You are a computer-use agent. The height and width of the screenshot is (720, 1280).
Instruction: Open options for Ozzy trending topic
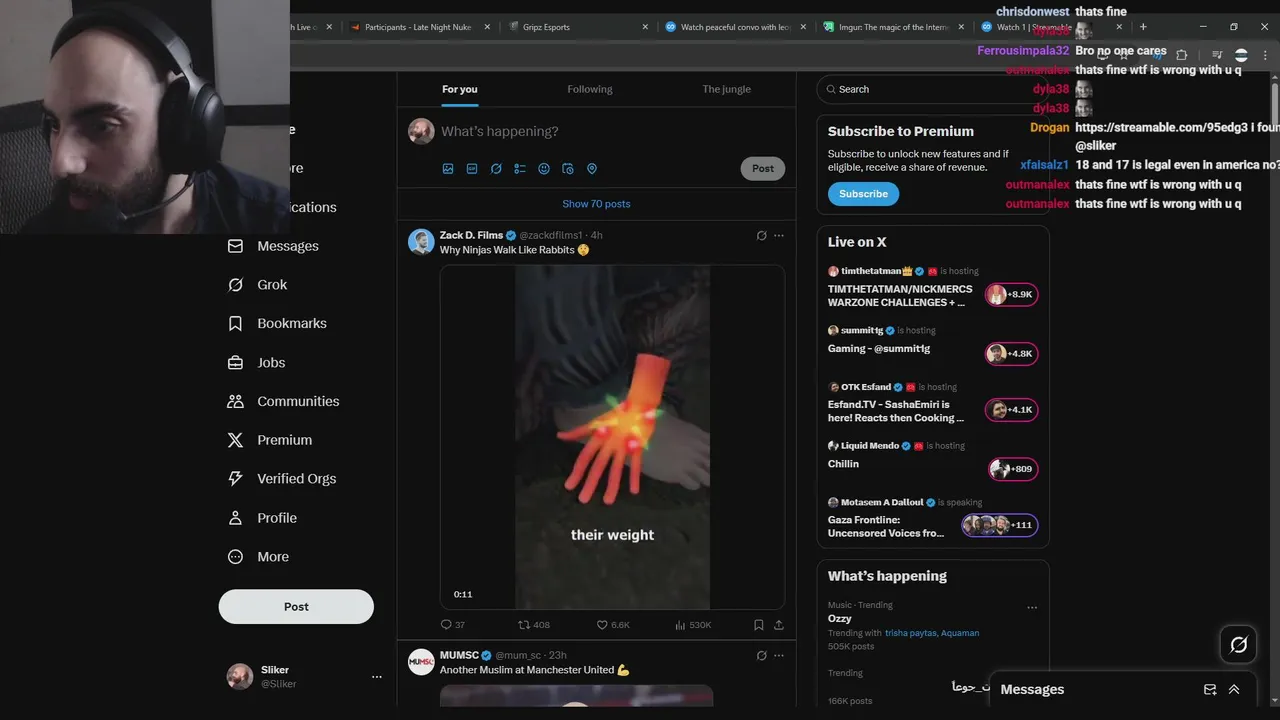point(1032,607)
